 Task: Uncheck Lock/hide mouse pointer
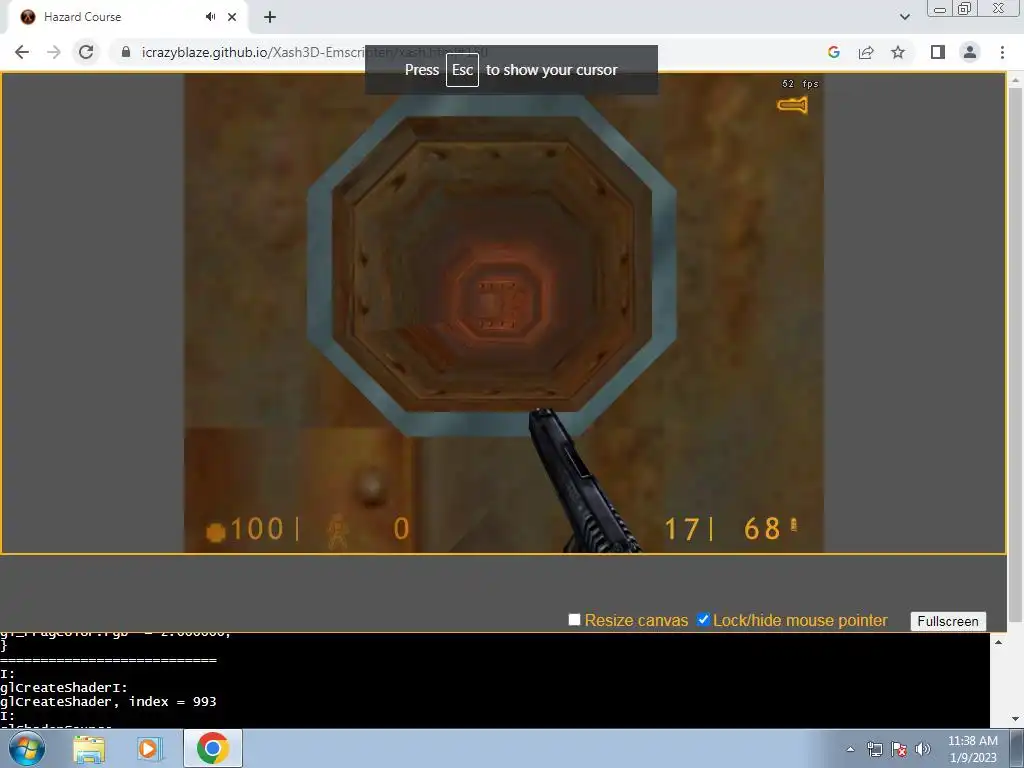point(703,619)
